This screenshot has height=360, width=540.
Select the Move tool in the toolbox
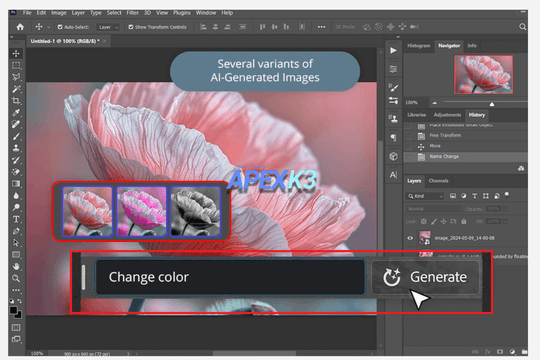pyautogui.click(x=16, y=53)
